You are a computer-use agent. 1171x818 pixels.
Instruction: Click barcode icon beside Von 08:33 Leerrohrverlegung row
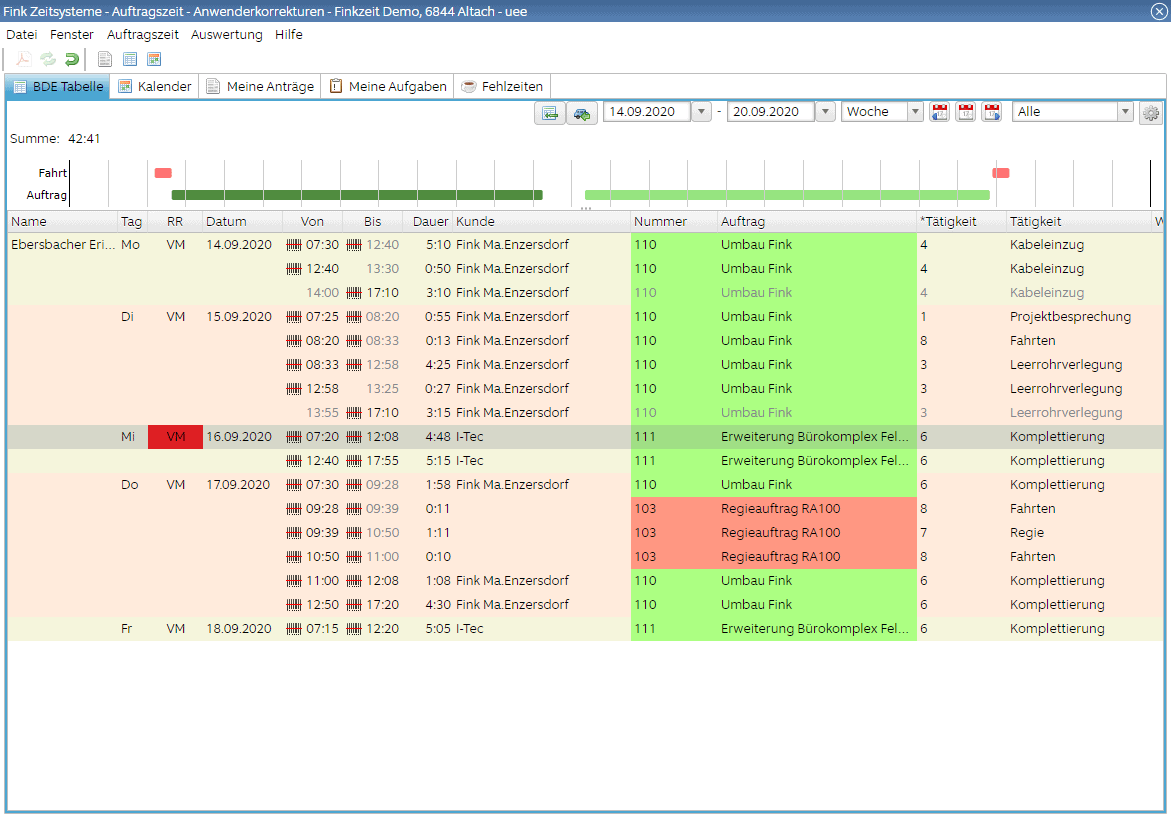[x=294, y=365]
